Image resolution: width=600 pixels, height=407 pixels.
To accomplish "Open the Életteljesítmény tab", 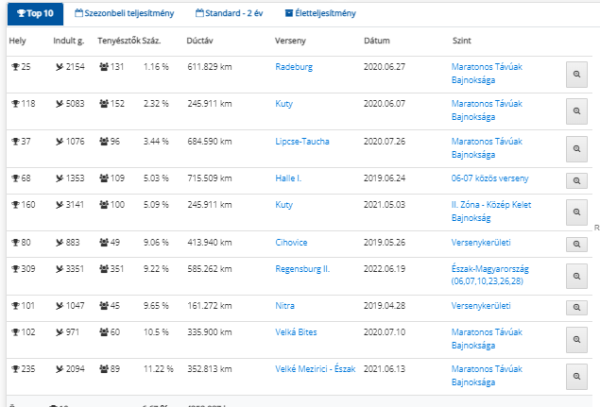I will [x=320, y=13].
